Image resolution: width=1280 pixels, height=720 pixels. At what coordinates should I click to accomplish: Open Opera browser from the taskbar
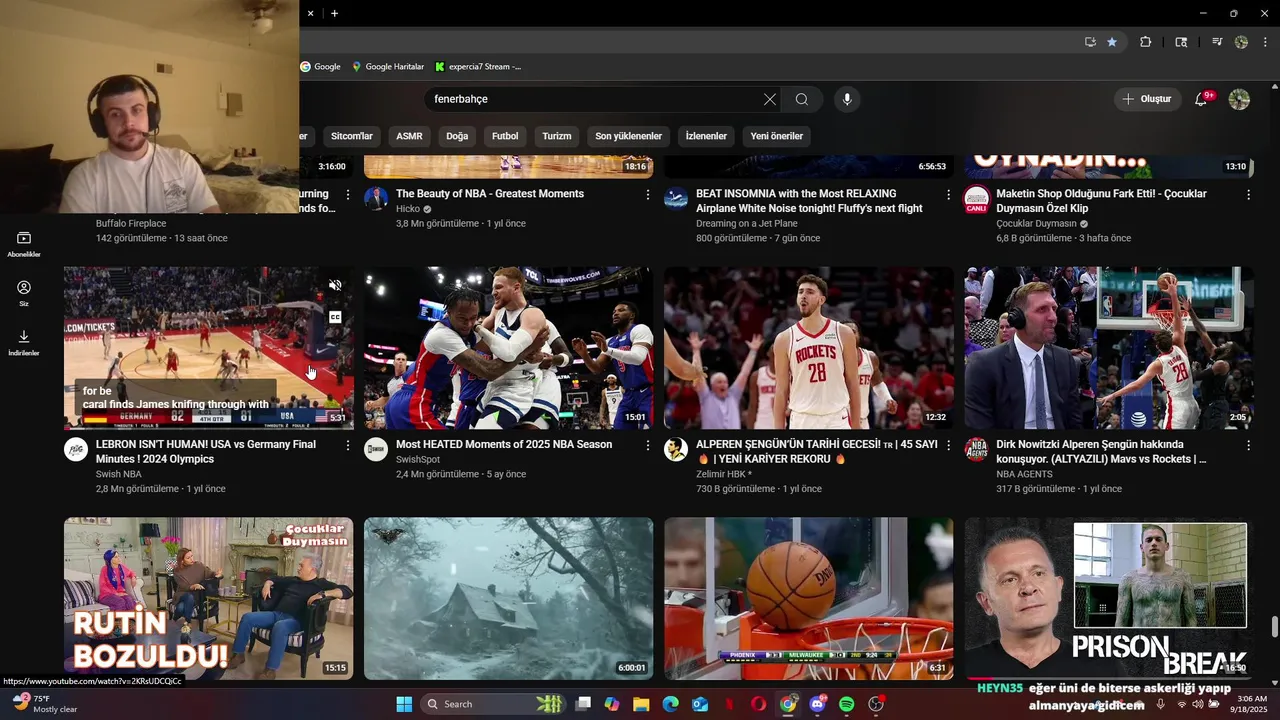point(759,704)
